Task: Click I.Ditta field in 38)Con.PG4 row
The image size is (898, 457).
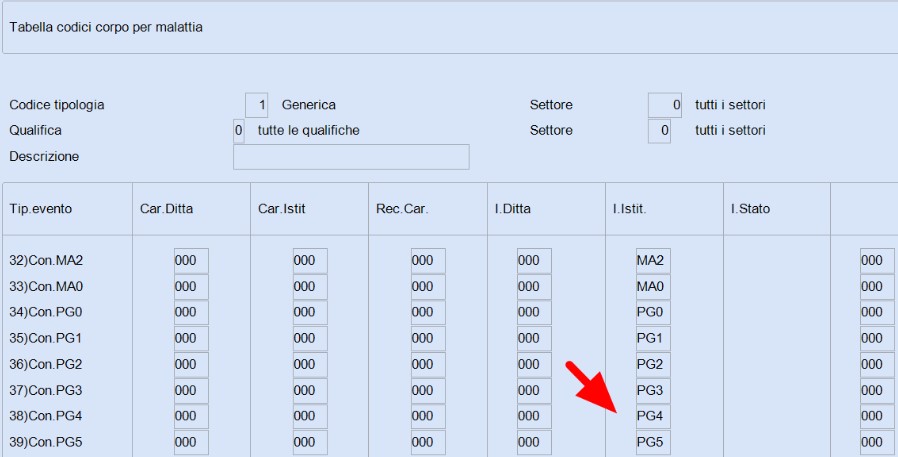Action: click(x=534, y=416)
